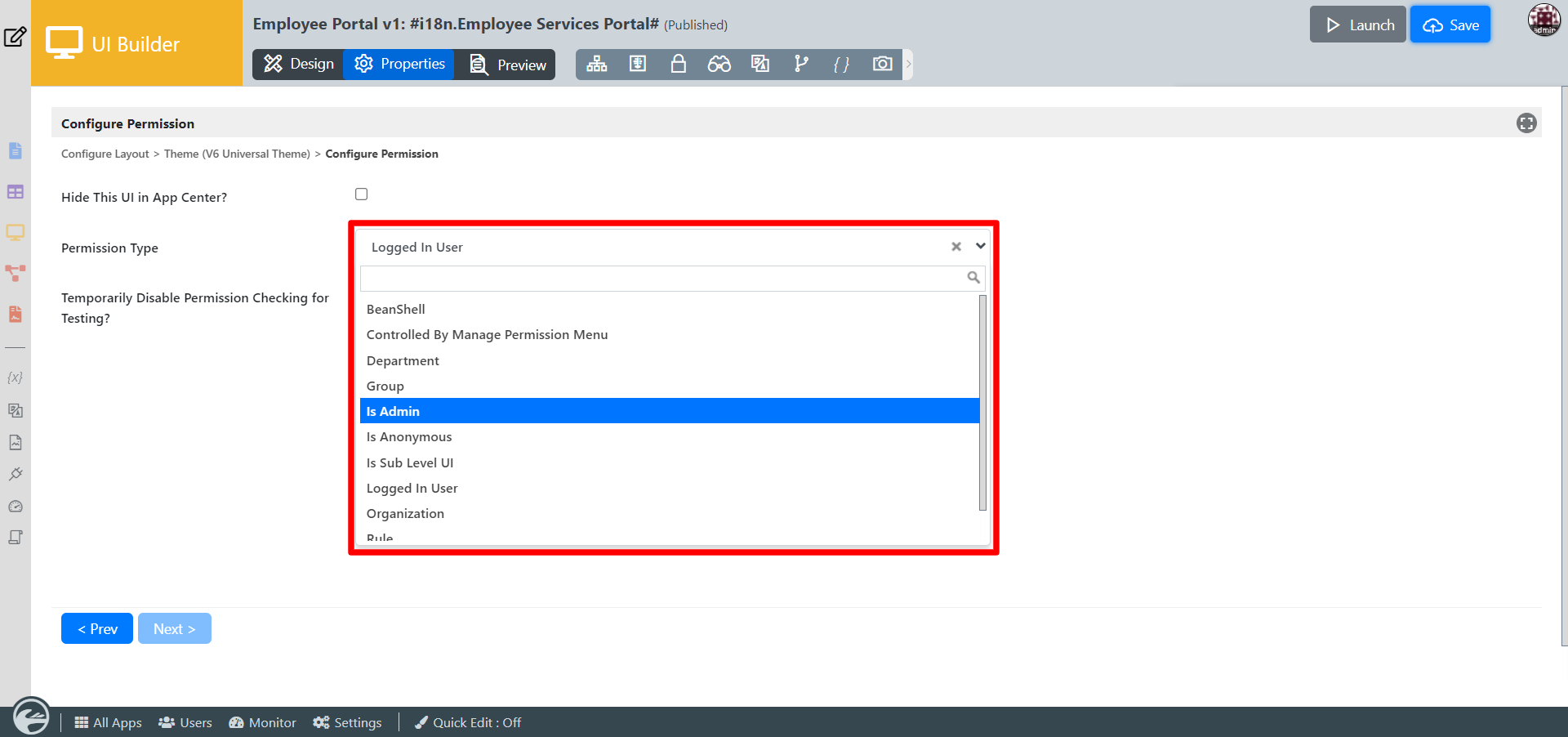Open the camera screenshot icon
1568x737 pixels.
click(882, 64)
